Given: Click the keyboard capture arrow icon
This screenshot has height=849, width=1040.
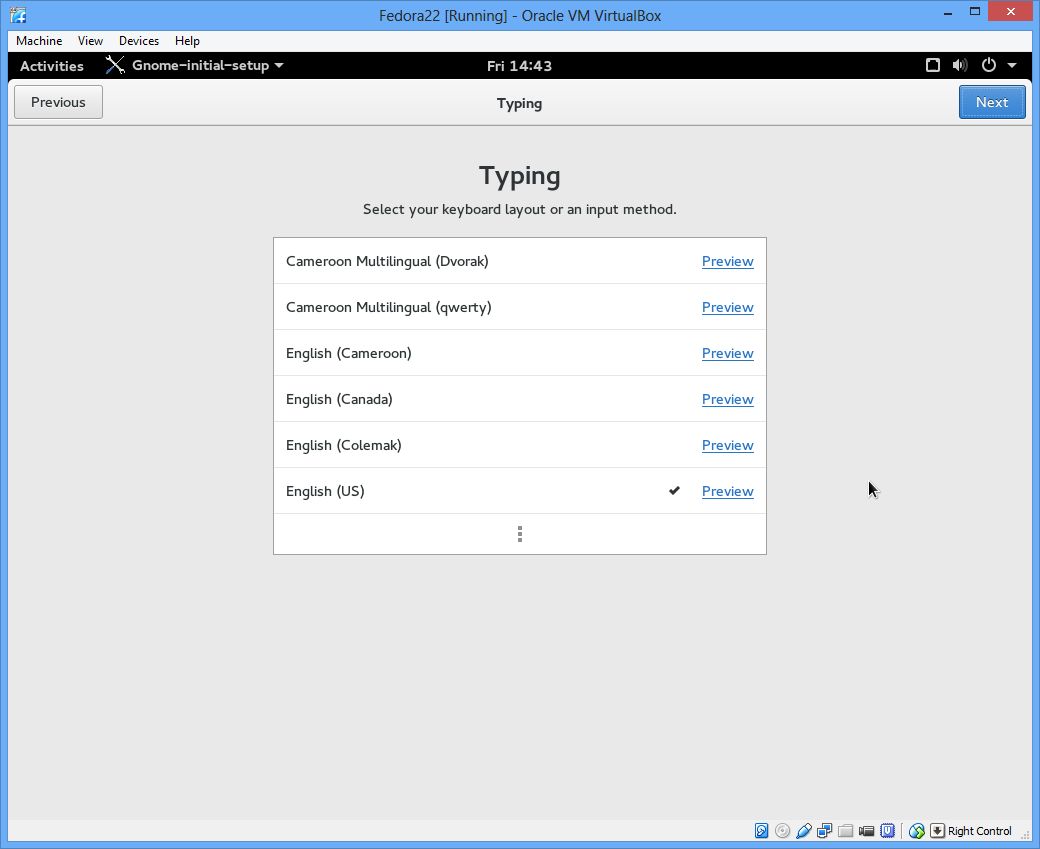Looking at the screenshot, I should 937,830.
